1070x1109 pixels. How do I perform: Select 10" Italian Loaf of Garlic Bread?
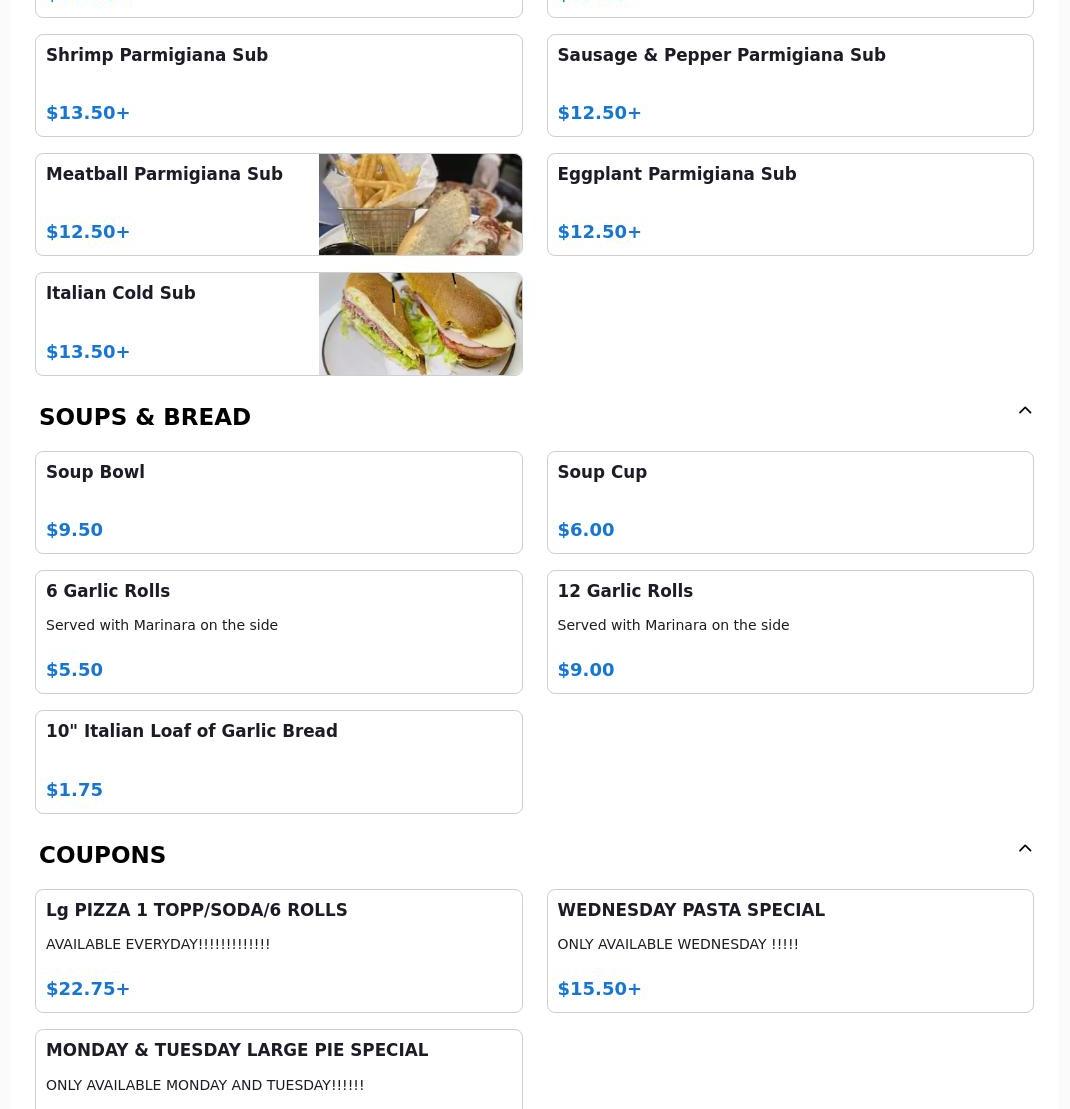(278, 761)
